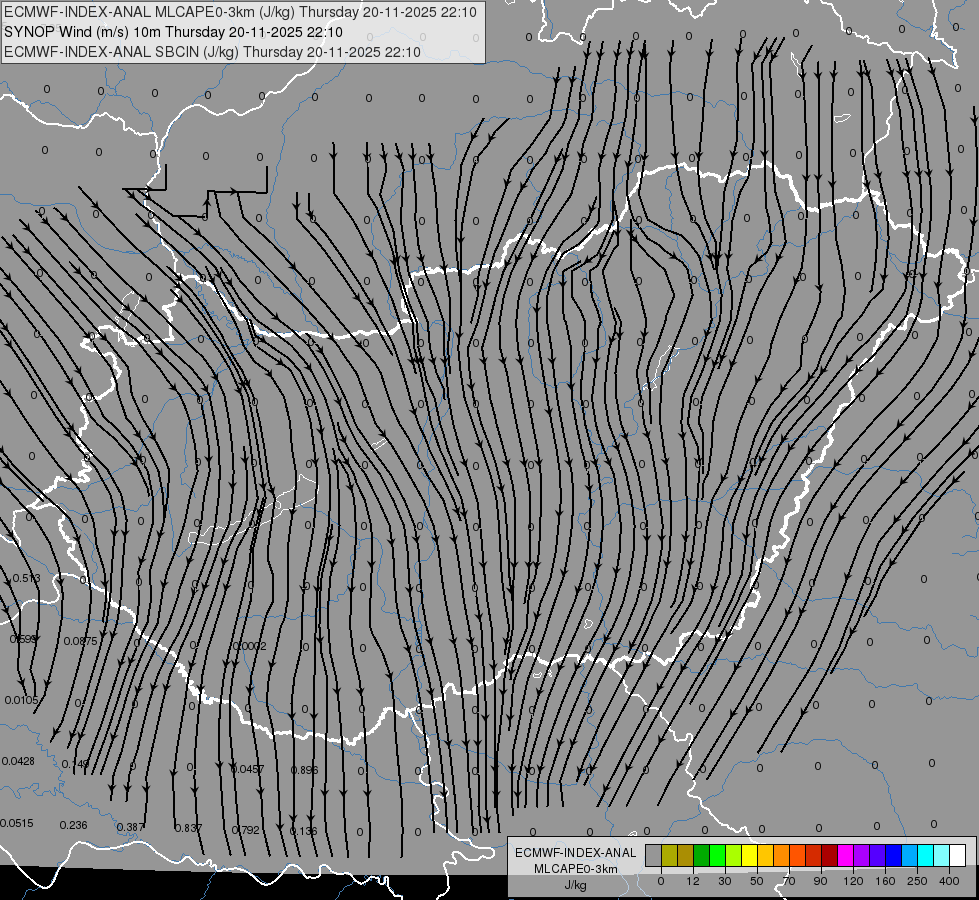Select the 400 tick label in legend
Screen dimensions: 979x900
[949, 881]
